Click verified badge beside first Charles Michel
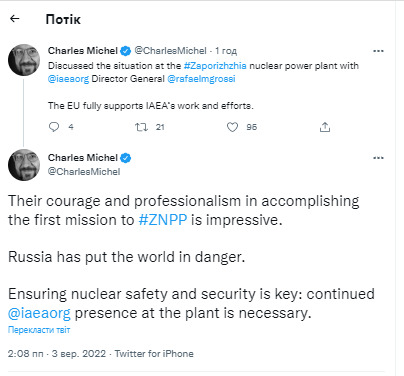Image resolution: width=404 pixels, height=376 pixels. pos(126,51)
